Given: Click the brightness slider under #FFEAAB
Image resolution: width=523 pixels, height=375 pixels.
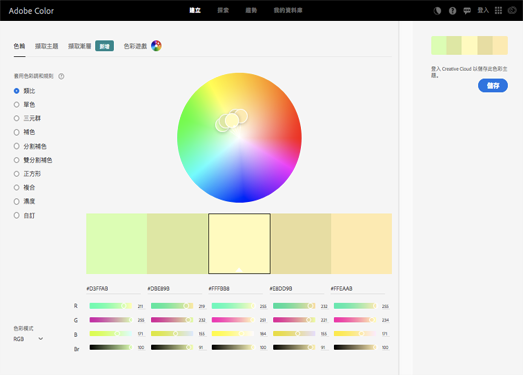Looking at the screenshot, I should pyautogui.click(x=355, y=347).
